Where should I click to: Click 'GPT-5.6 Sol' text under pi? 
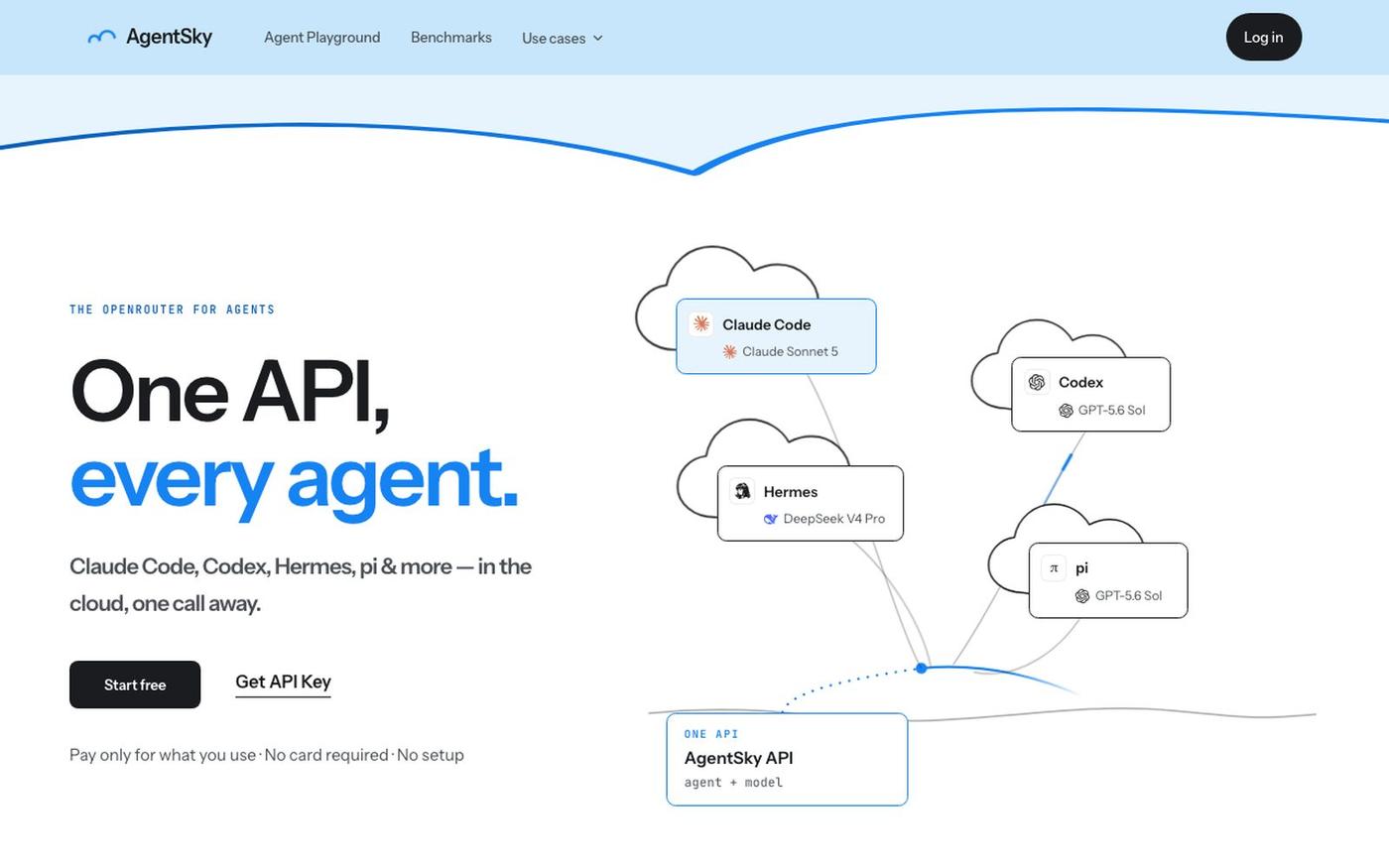point(1128,595)
